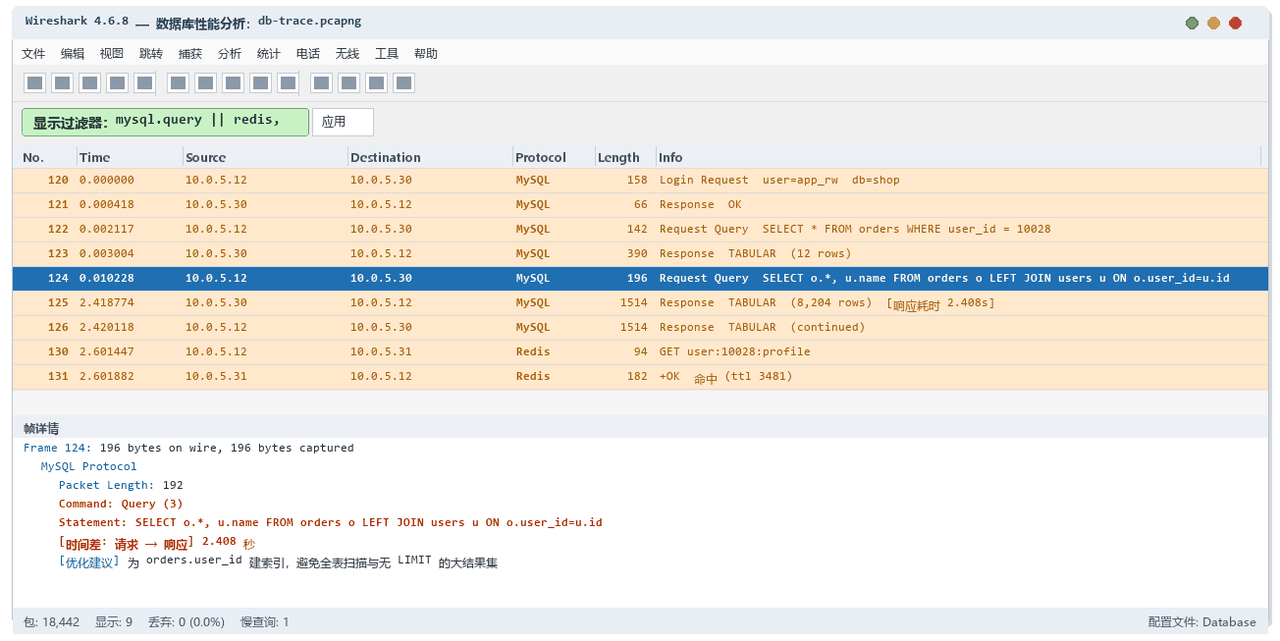Click the 响应耗时 2.408s annotation in packet 125
Viewport: 1280px width, 641px height.
[940, 304]
